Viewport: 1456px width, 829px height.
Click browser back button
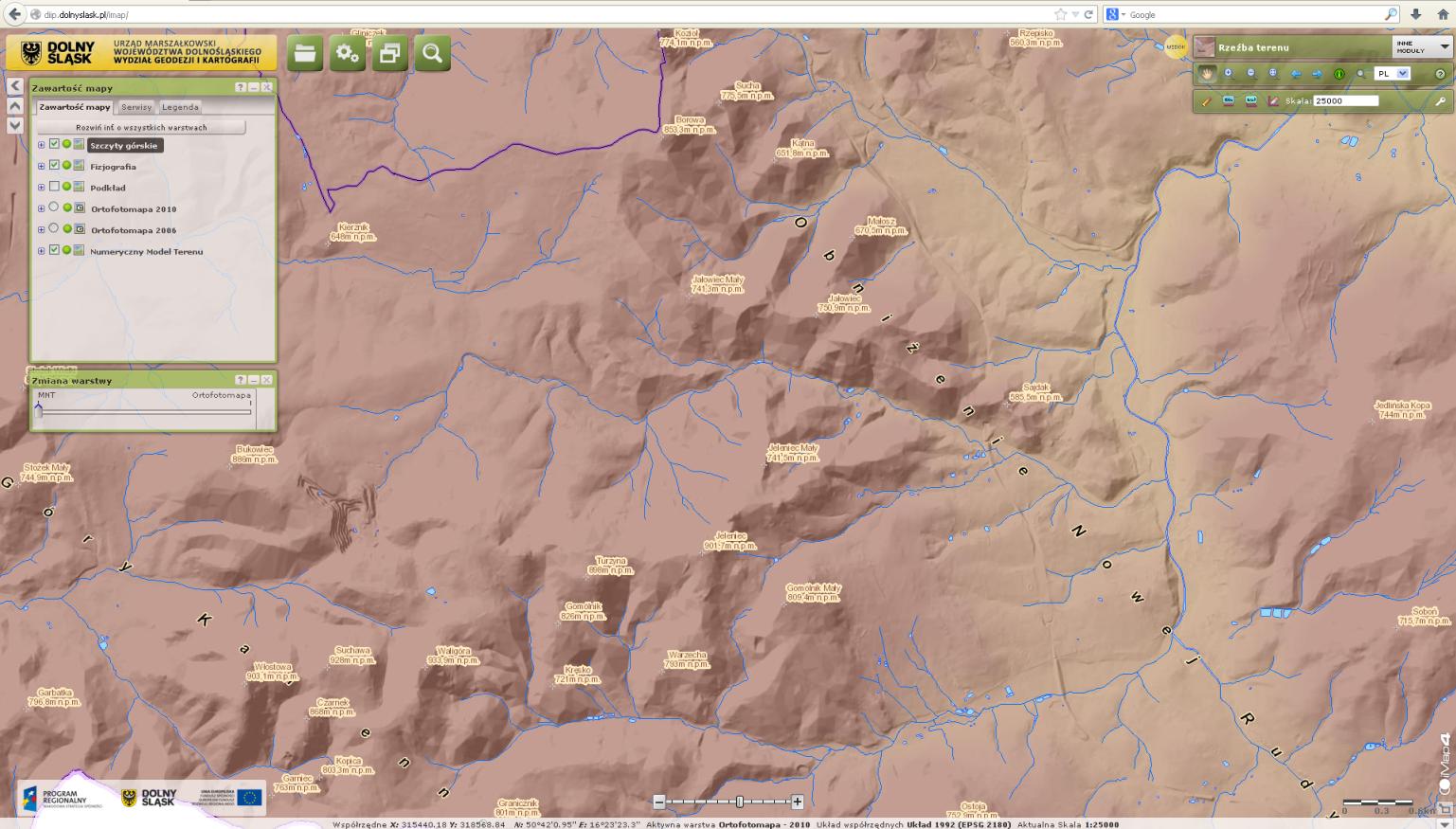(14, 14)
